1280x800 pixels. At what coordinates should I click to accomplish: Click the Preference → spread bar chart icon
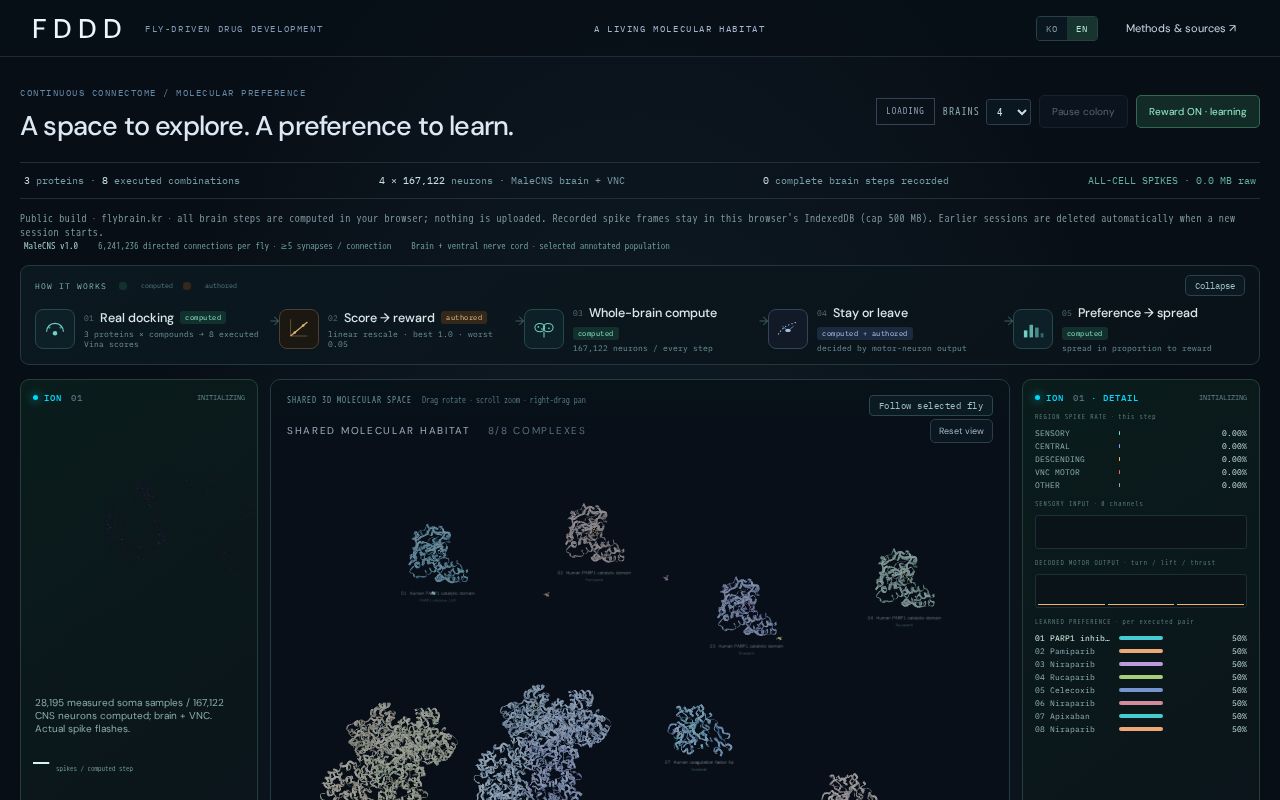(1033, 329)
